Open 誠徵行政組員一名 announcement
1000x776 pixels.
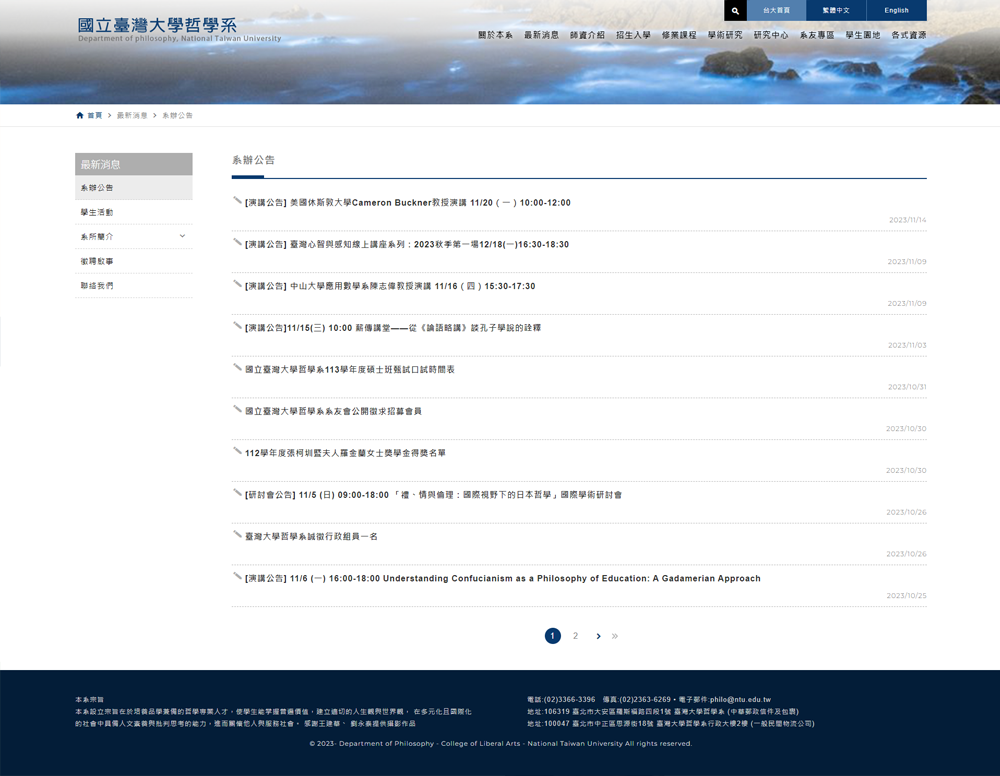click(311, 537)
